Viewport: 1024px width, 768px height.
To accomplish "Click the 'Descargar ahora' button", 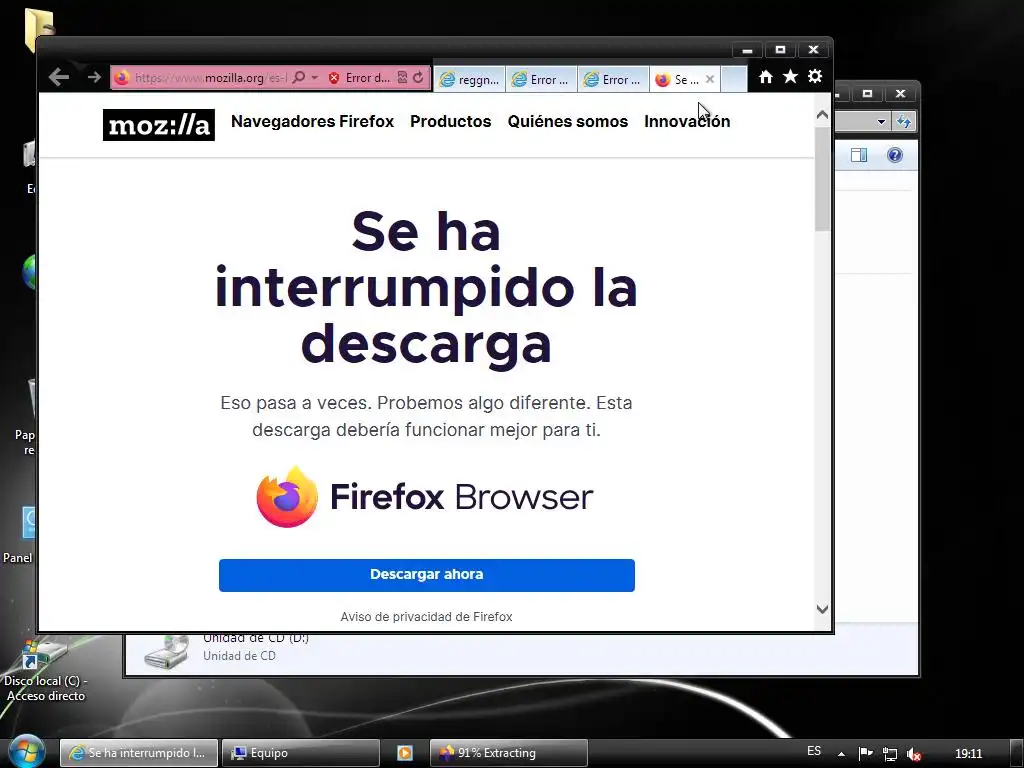I will pyautogui.click(x=426, y=575).
